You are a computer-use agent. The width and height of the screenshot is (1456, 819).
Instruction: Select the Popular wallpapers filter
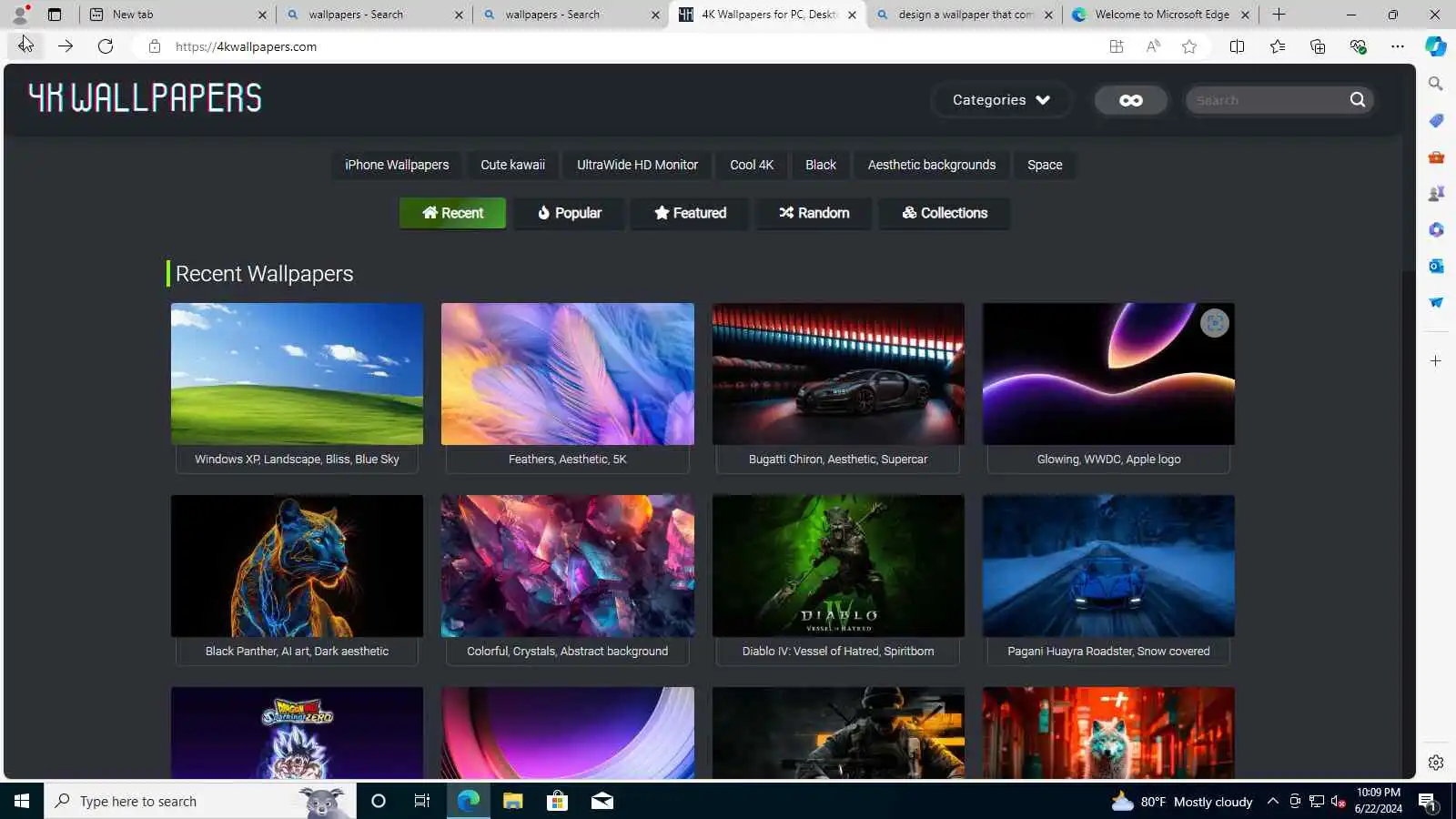[569, 213]
